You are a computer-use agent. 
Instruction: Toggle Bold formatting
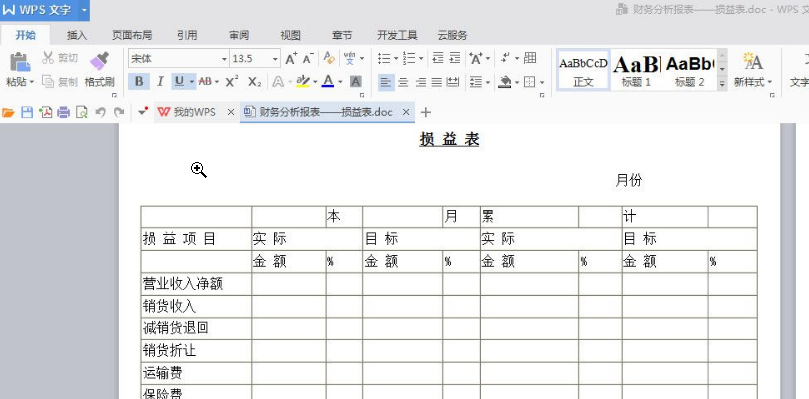point(139,82)
